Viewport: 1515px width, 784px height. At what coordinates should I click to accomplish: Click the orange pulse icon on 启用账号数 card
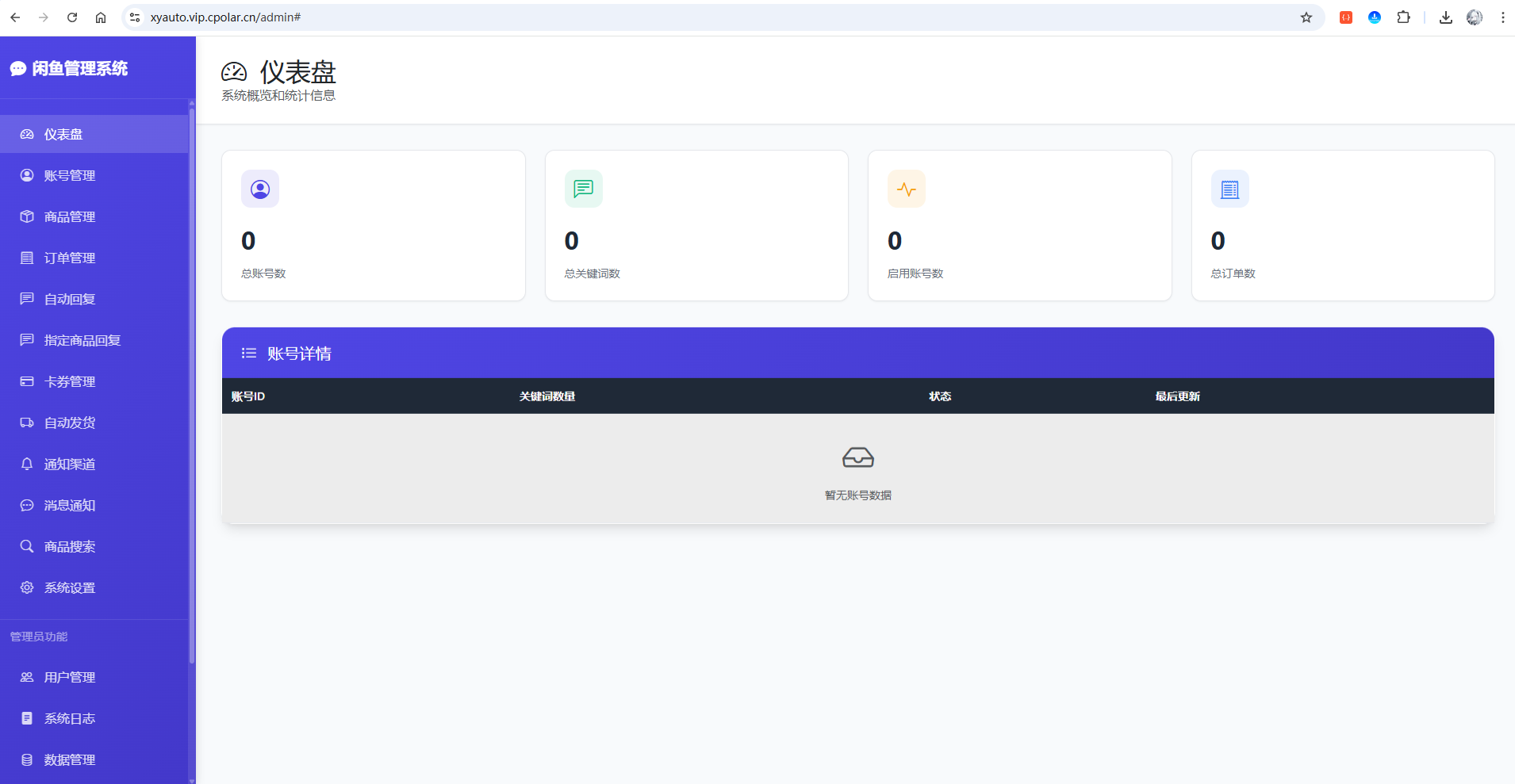coord(907,189)
